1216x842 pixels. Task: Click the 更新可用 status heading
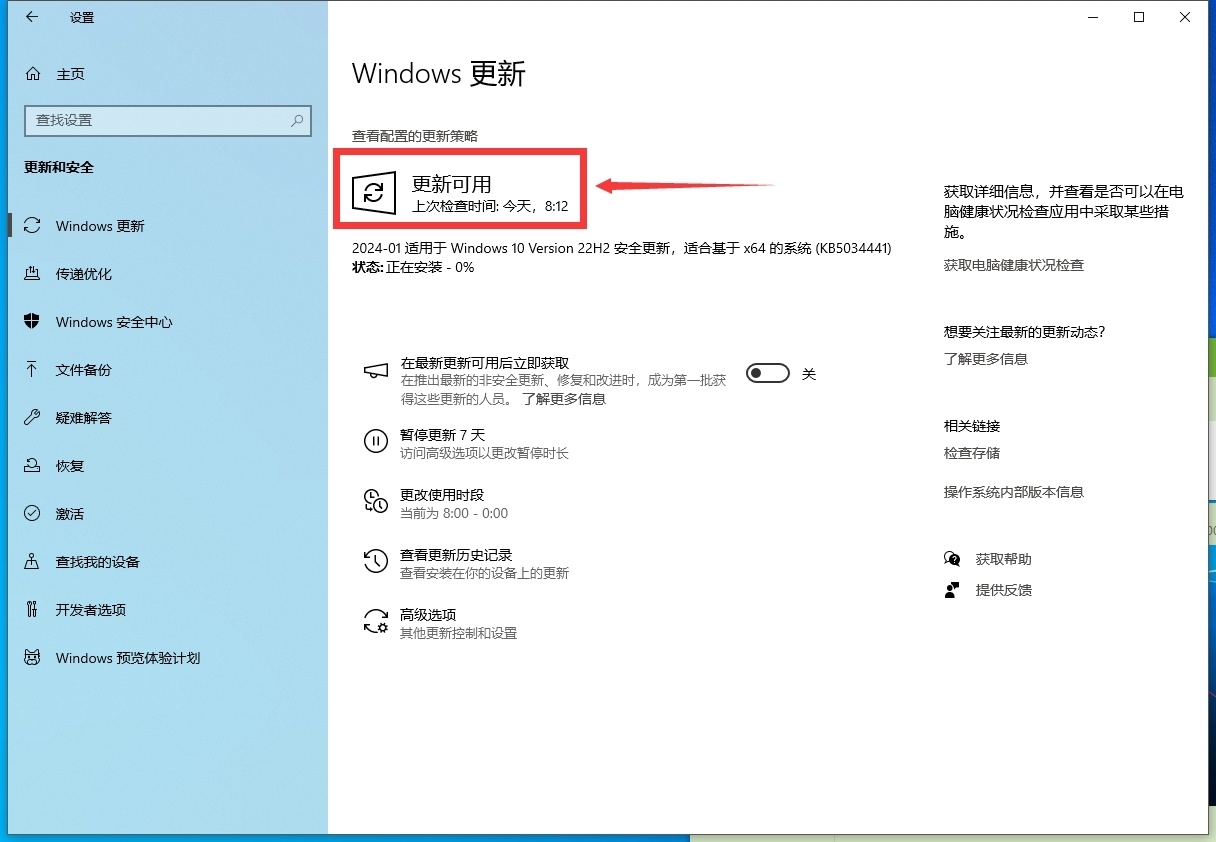coord(452,184)
